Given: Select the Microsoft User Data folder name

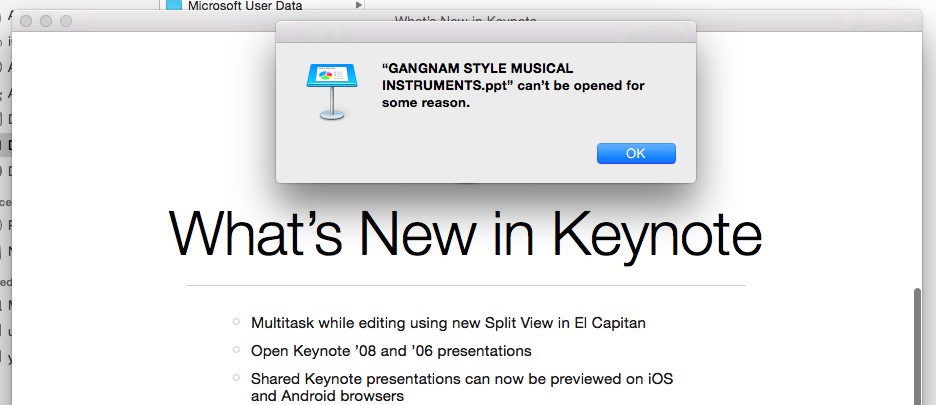Looking at the screenshot, I should click(246, 6).
